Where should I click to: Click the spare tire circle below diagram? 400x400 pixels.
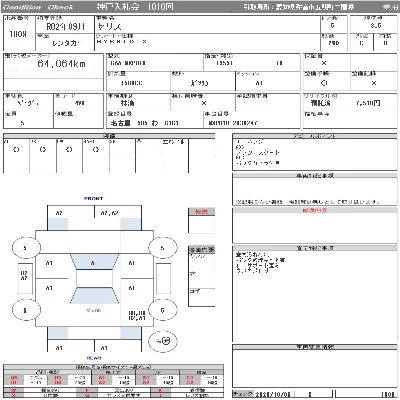click(163, 341)
